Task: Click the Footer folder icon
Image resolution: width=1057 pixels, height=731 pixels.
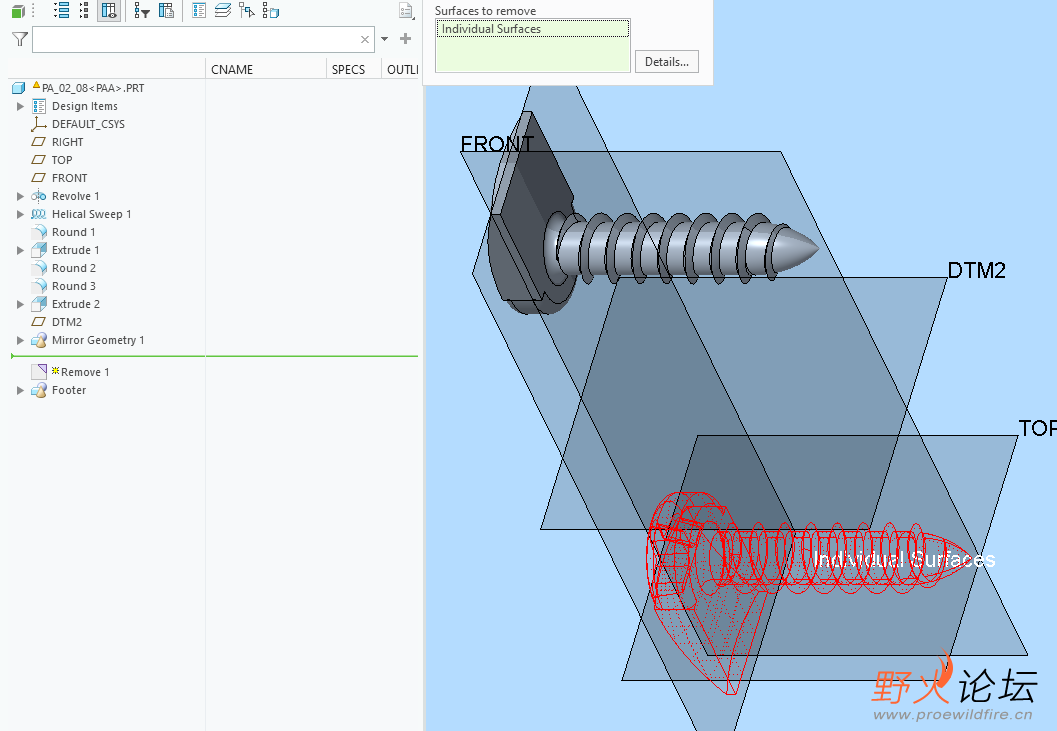Action: (38, 390)
